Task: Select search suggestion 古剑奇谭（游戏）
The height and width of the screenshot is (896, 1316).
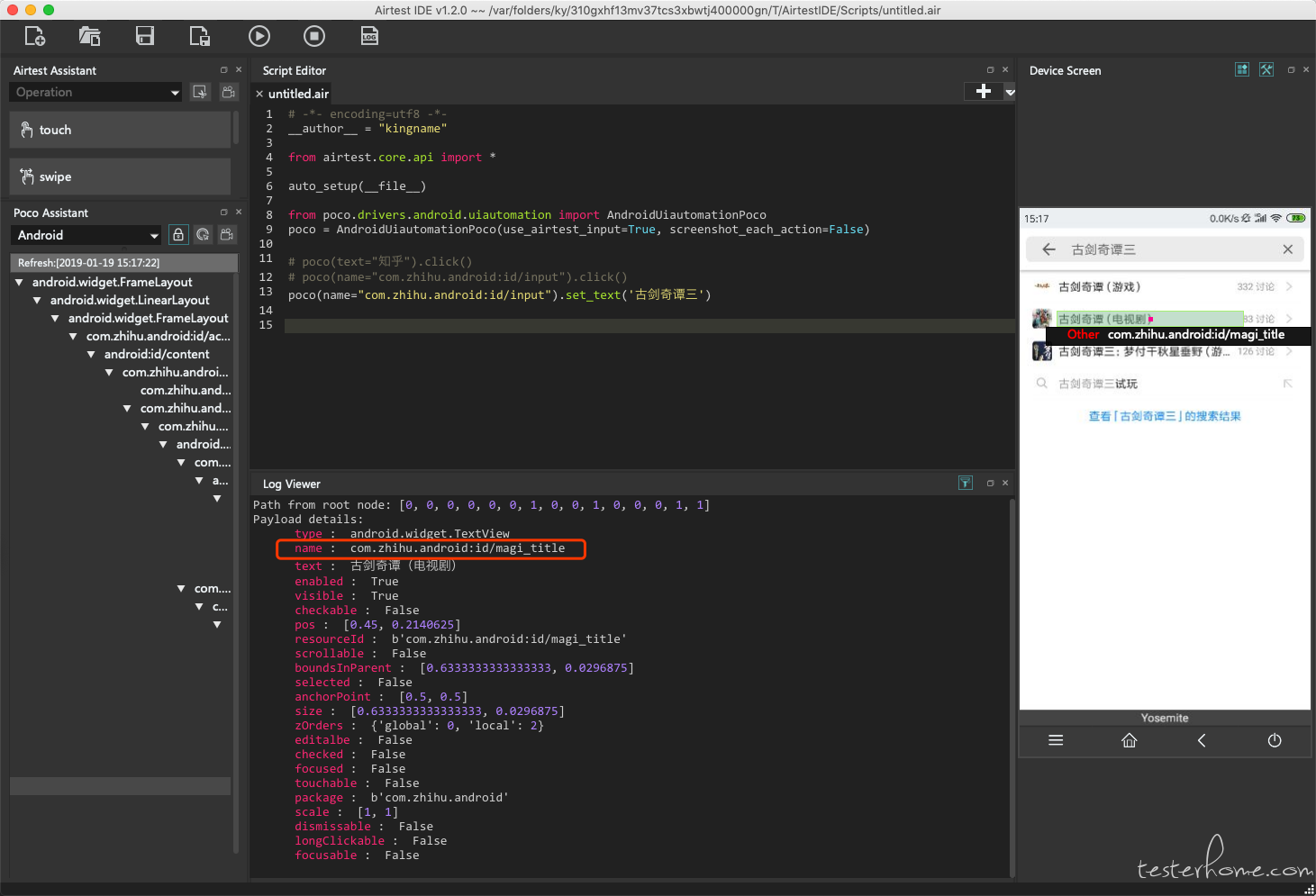Action: (1165, 286)
